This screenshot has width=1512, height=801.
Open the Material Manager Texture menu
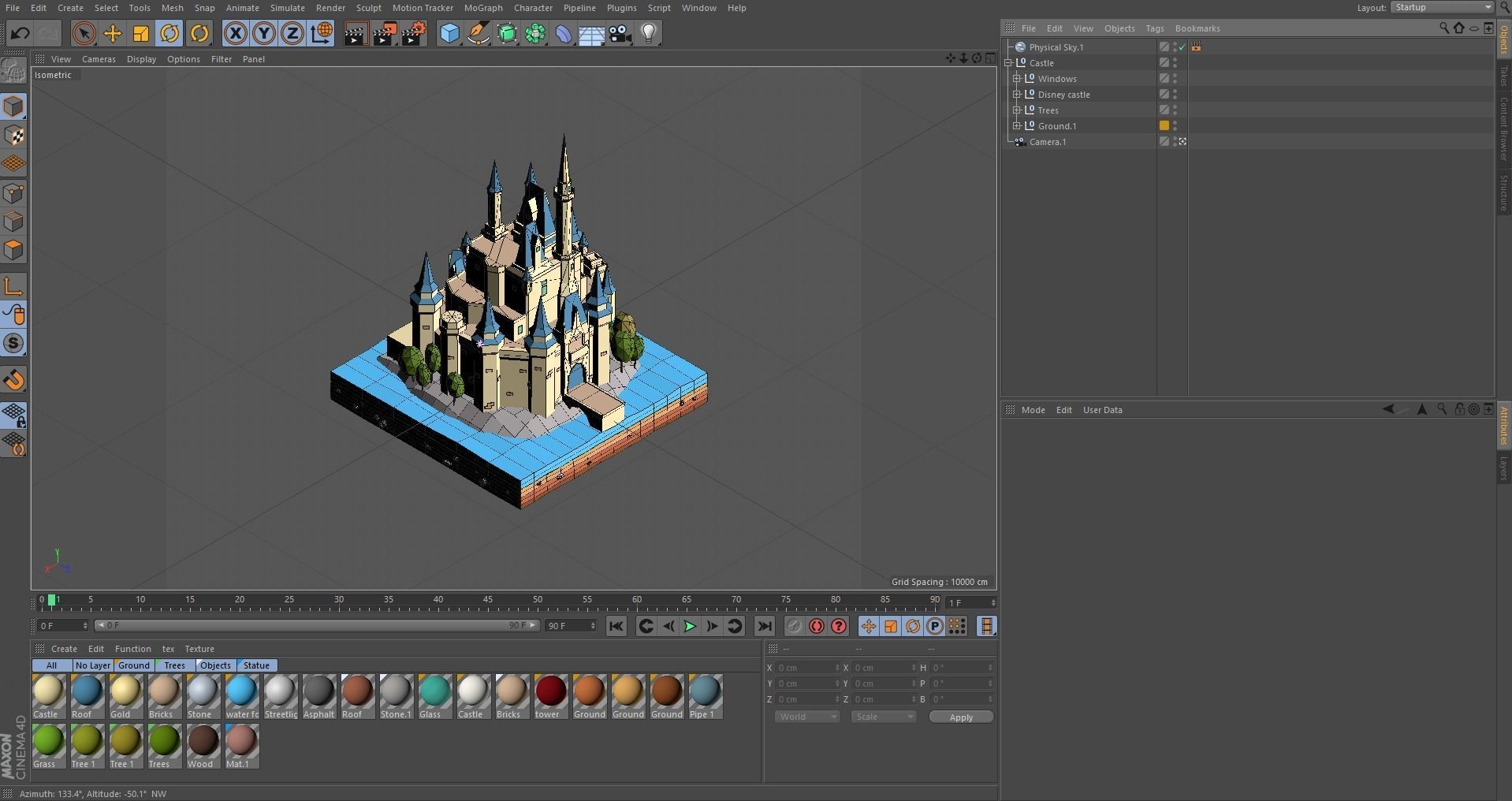click(x=199, y=649)
